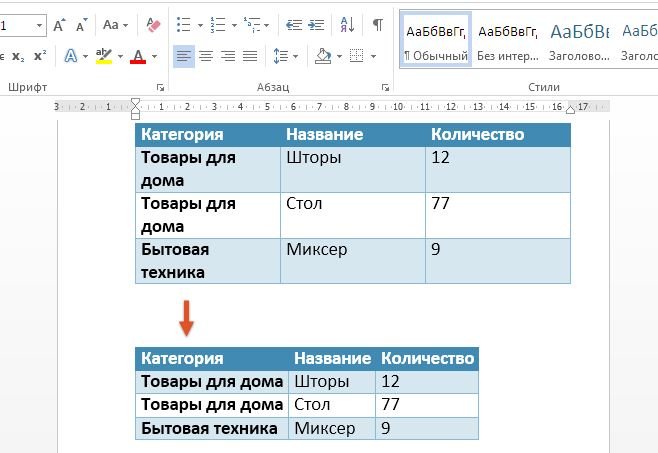Apply the Обычный style
658x453 pixels.
point(436,40)
